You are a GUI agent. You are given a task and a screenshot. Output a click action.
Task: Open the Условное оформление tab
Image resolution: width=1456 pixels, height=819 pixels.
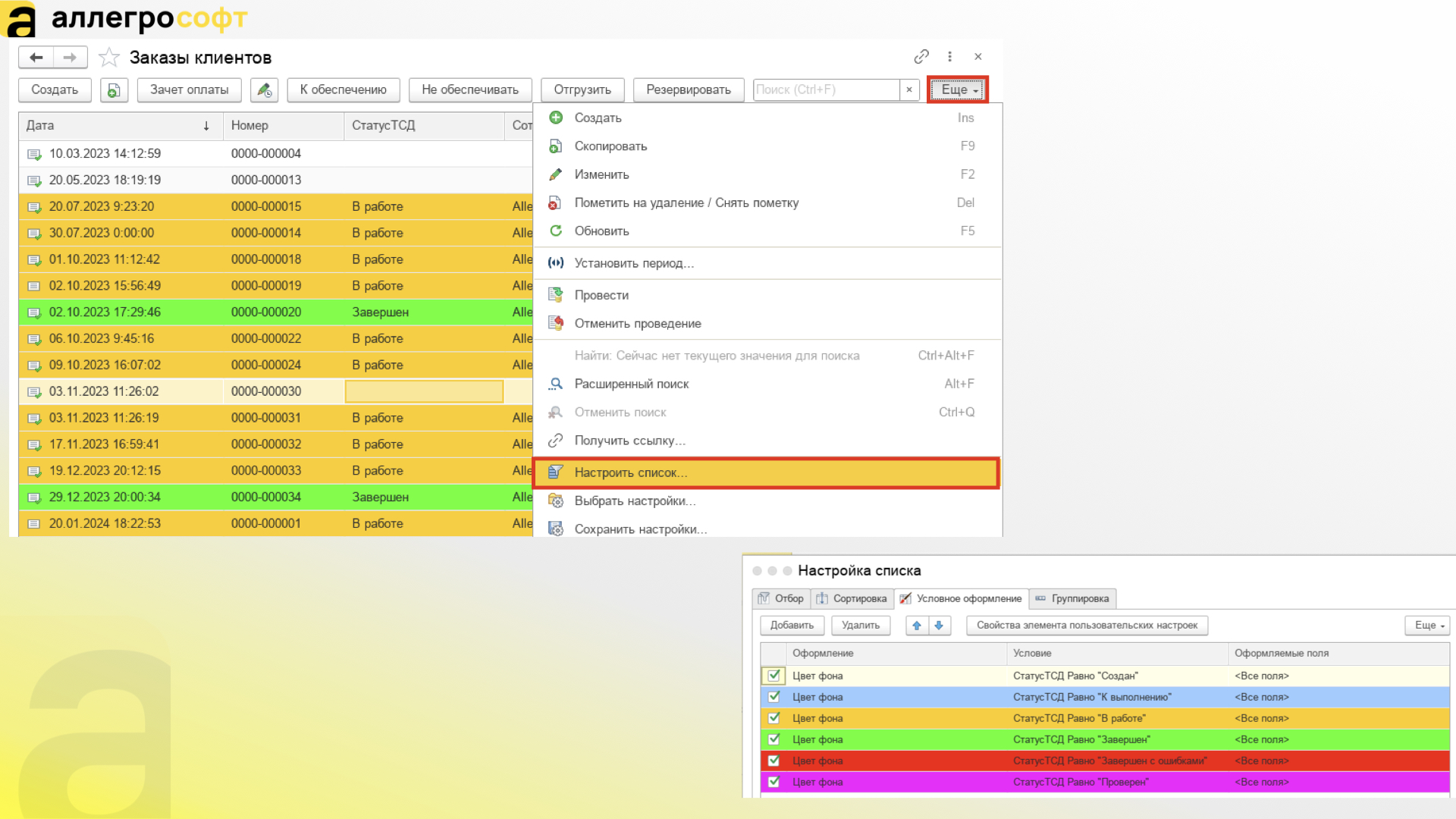(x=962, y=598)
